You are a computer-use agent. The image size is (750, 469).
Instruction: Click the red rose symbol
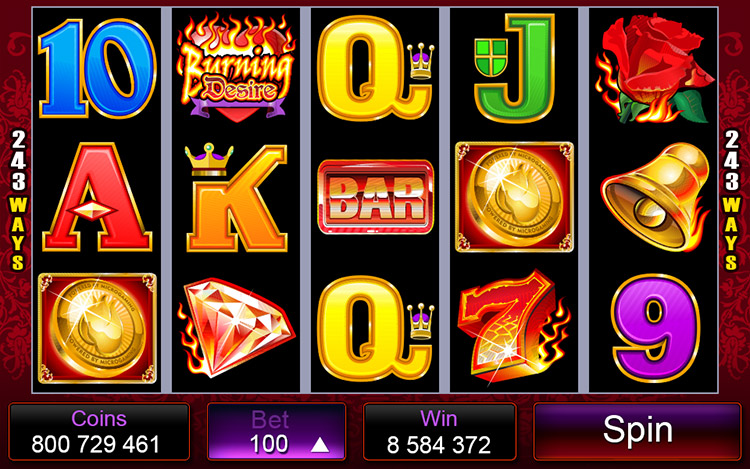click(x=654, y=67)
